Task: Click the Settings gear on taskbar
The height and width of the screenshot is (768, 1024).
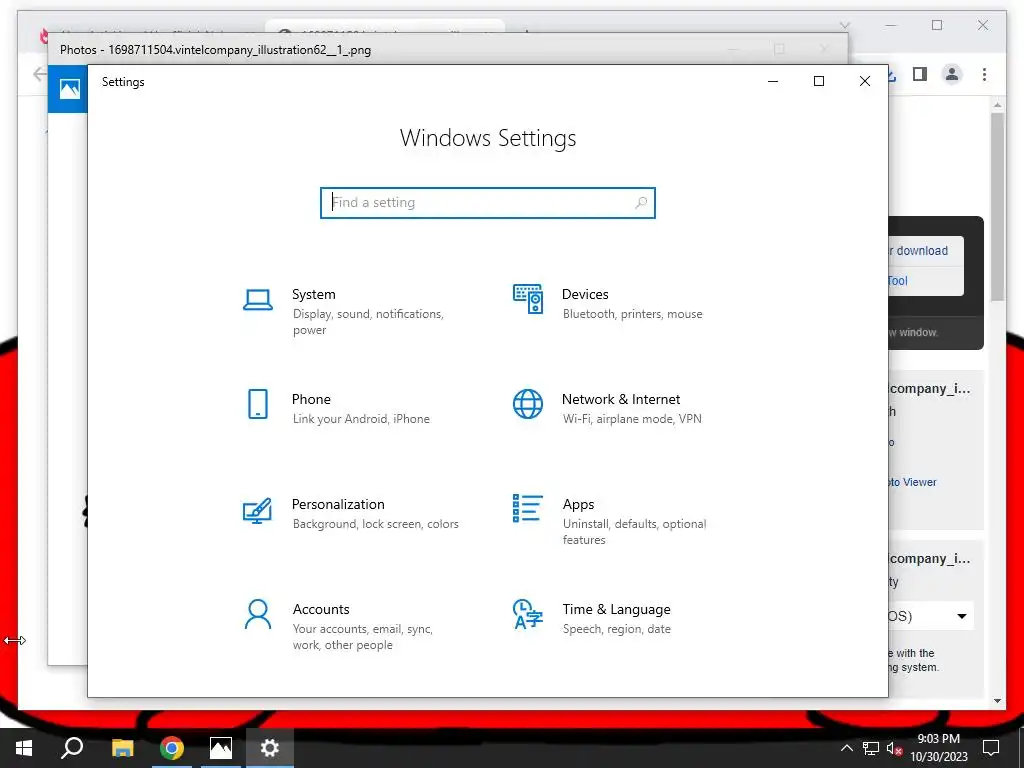Action: (x=270, y=748)
